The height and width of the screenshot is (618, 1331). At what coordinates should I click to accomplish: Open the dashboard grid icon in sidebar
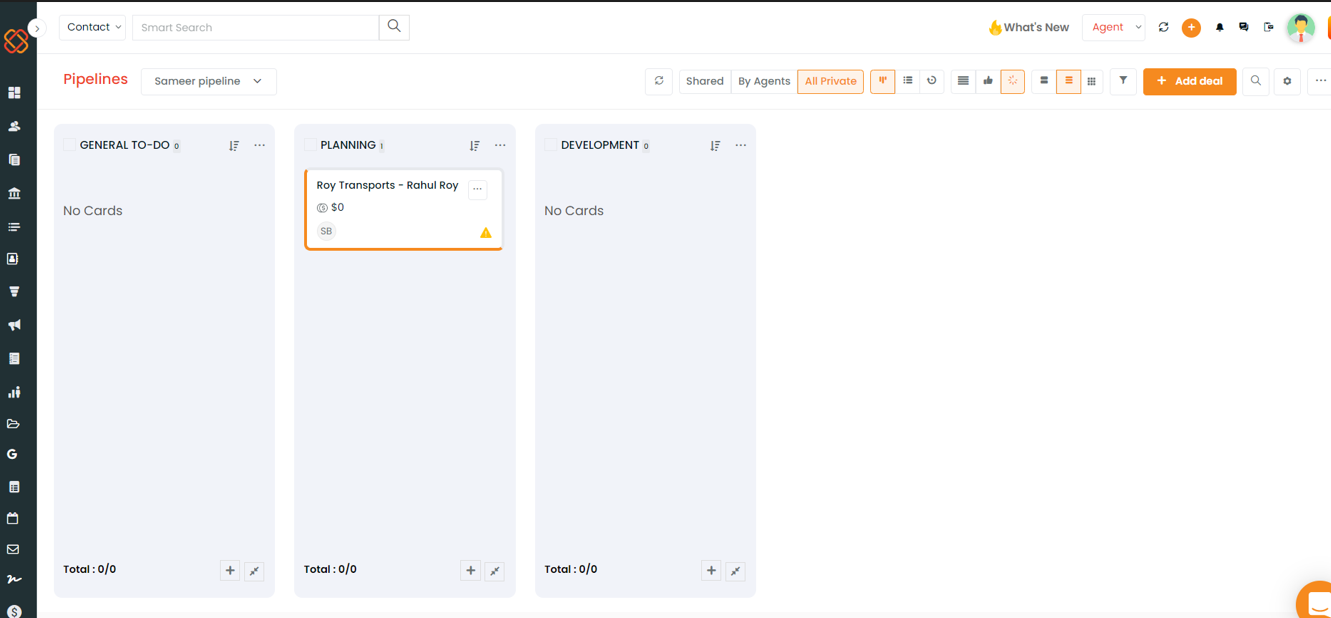click(x=14, y=92)
